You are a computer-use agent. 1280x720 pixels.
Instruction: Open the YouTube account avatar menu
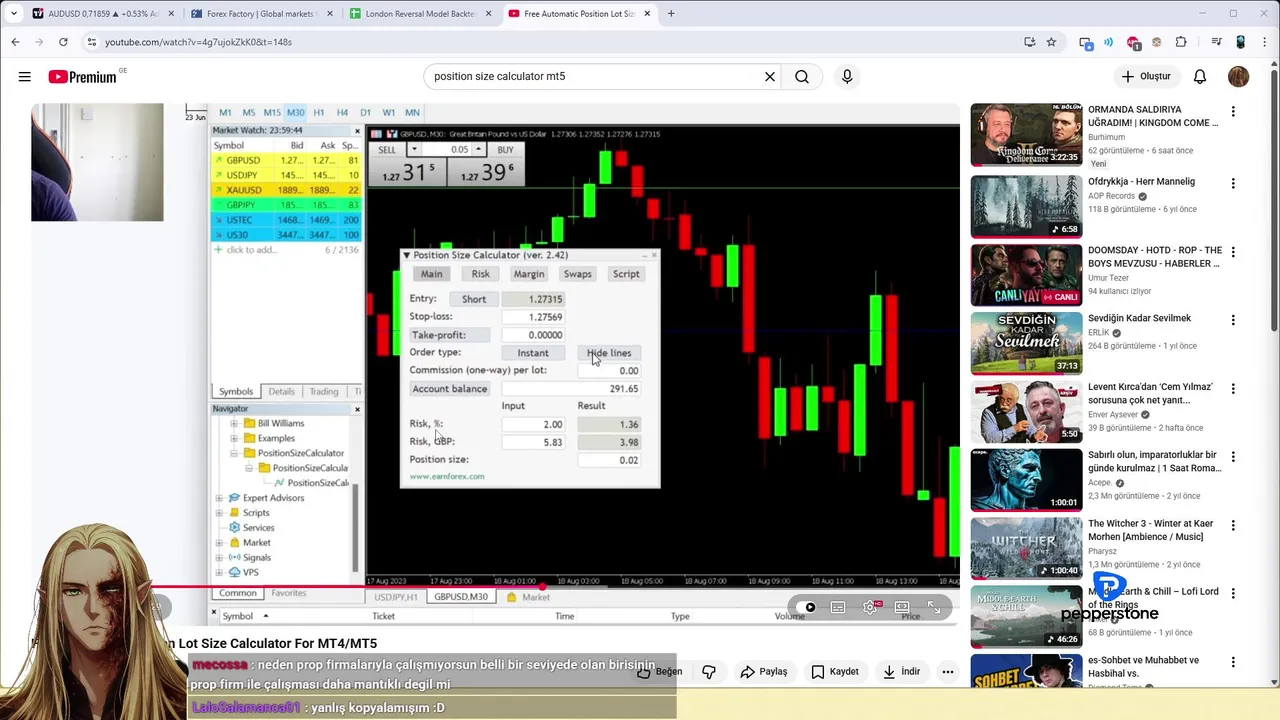1239,76
